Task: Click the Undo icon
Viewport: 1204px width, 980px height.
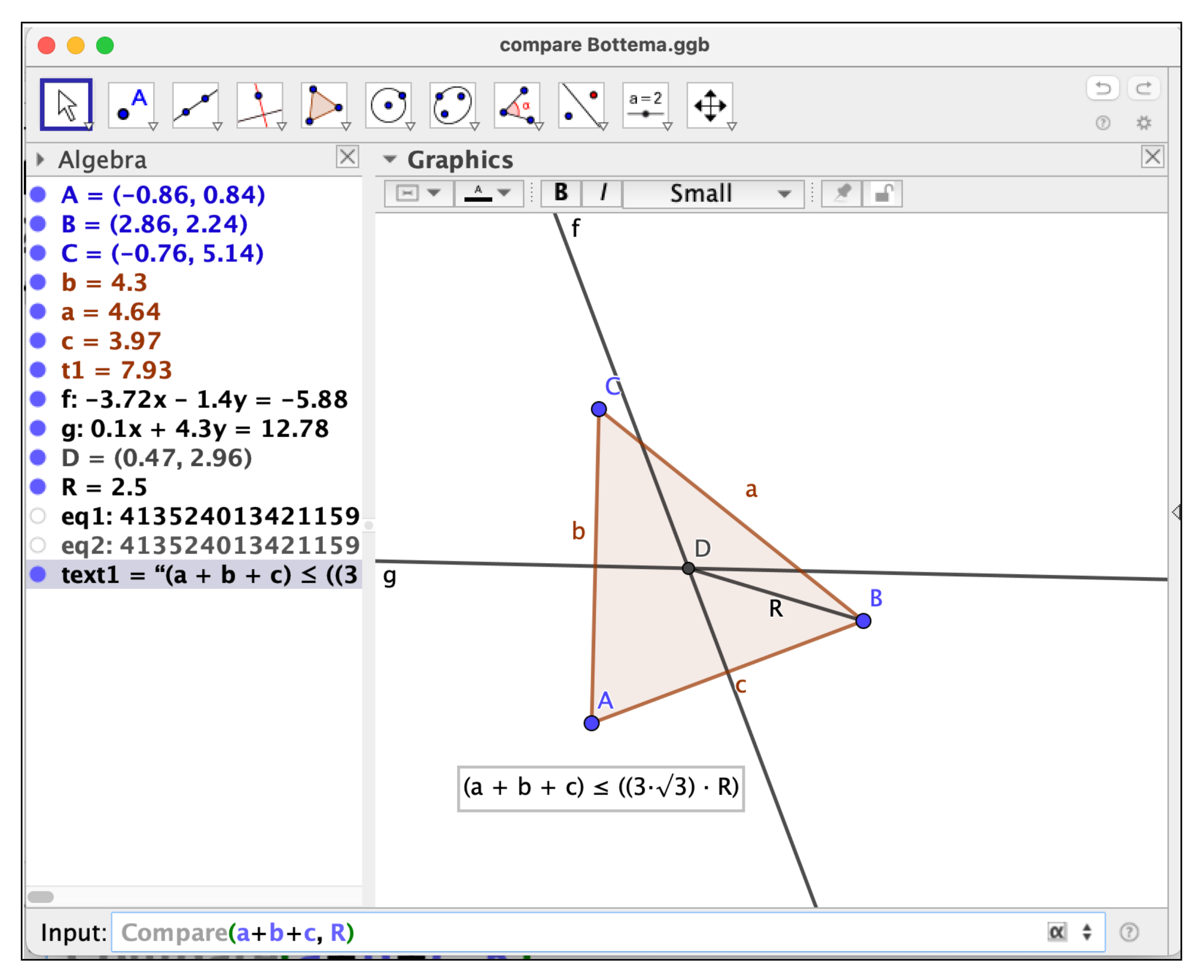Action: pyautogui.click(x=1104, y=87)
